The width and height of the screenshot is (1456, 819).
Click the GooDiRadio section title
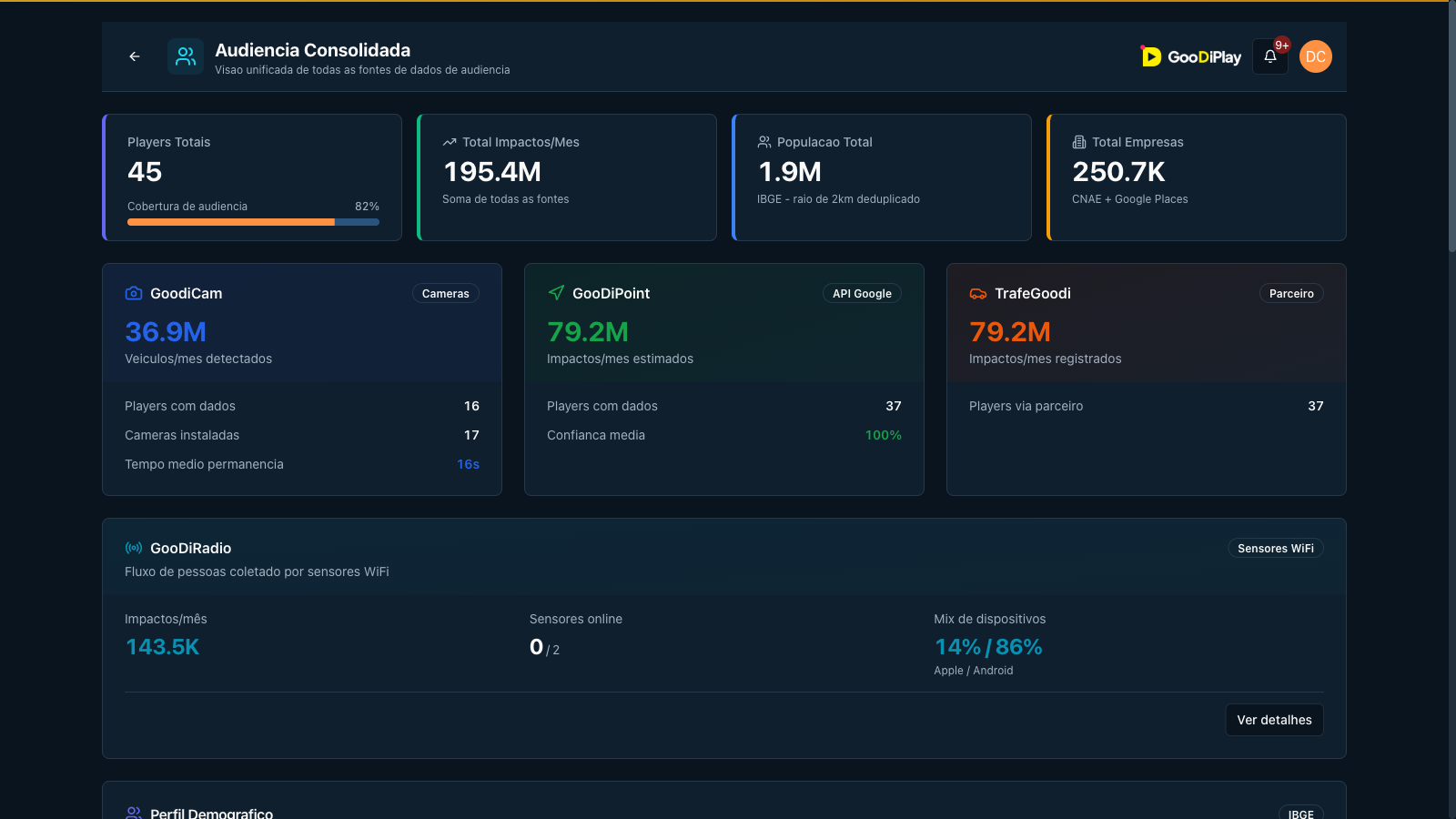click(x=191, y=548)
